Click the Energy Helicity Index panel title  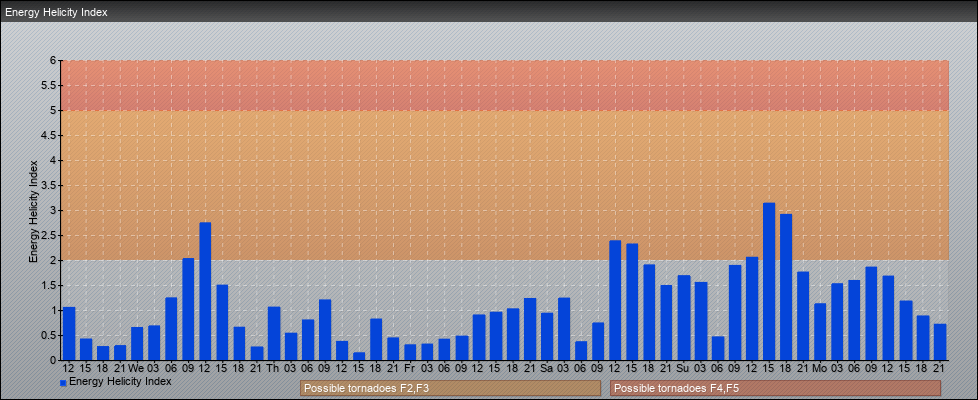56,12
